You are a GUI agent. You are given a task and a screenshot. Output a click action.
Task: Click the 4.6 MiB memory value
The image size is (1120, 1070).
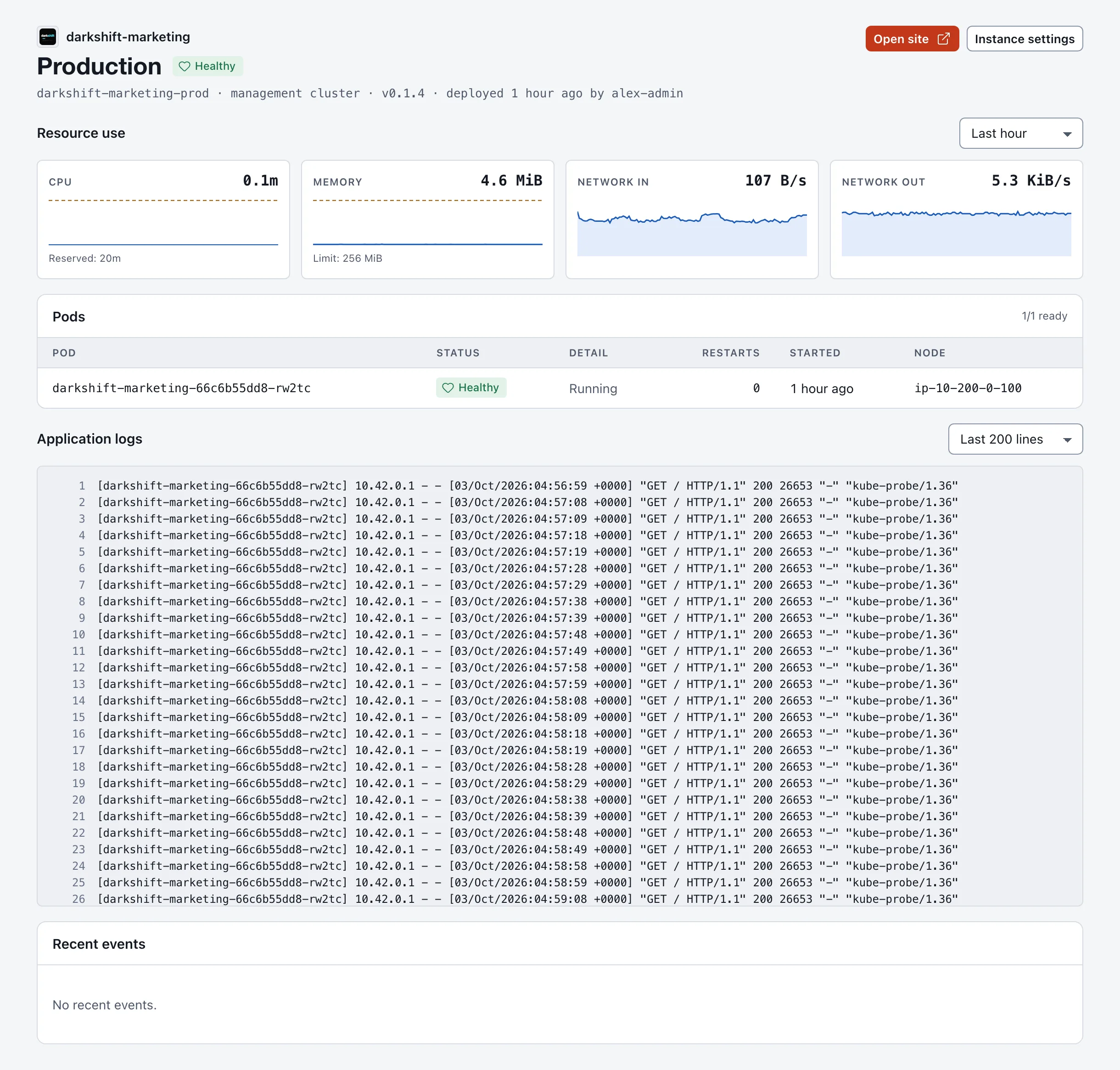(x=511, y=181)
